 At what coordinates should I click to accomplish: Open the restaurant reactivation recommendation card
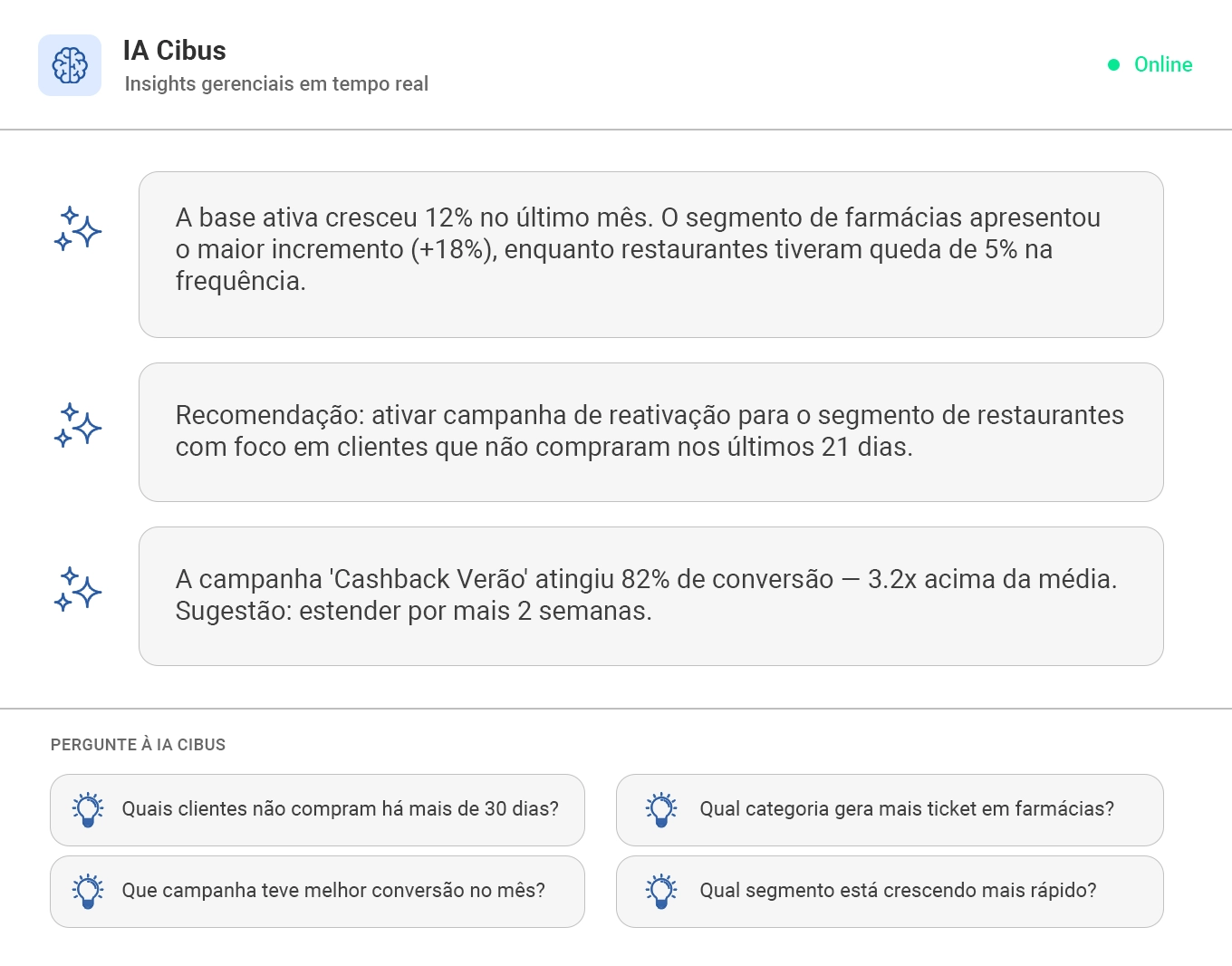coord(650,431)
